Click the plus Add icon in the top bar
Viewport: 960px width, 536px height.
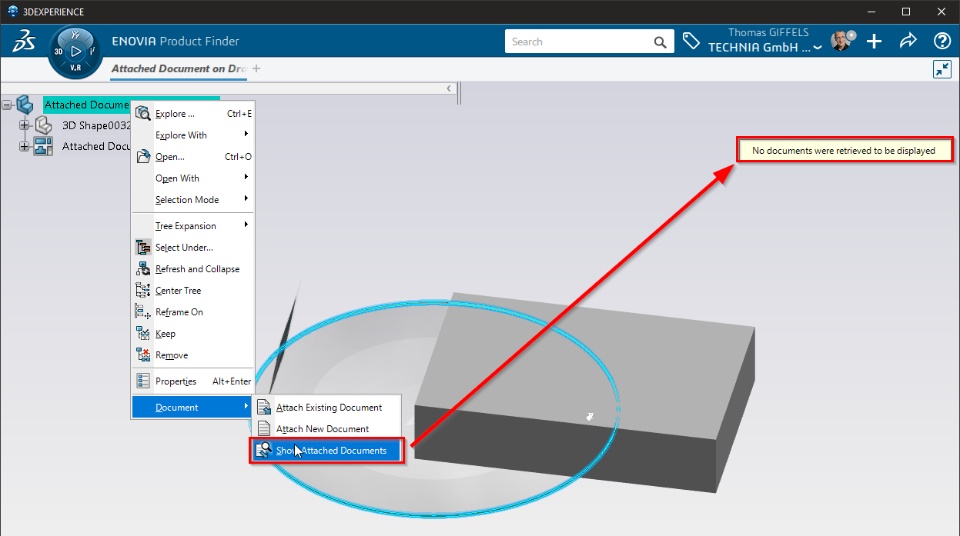[874, 41]
